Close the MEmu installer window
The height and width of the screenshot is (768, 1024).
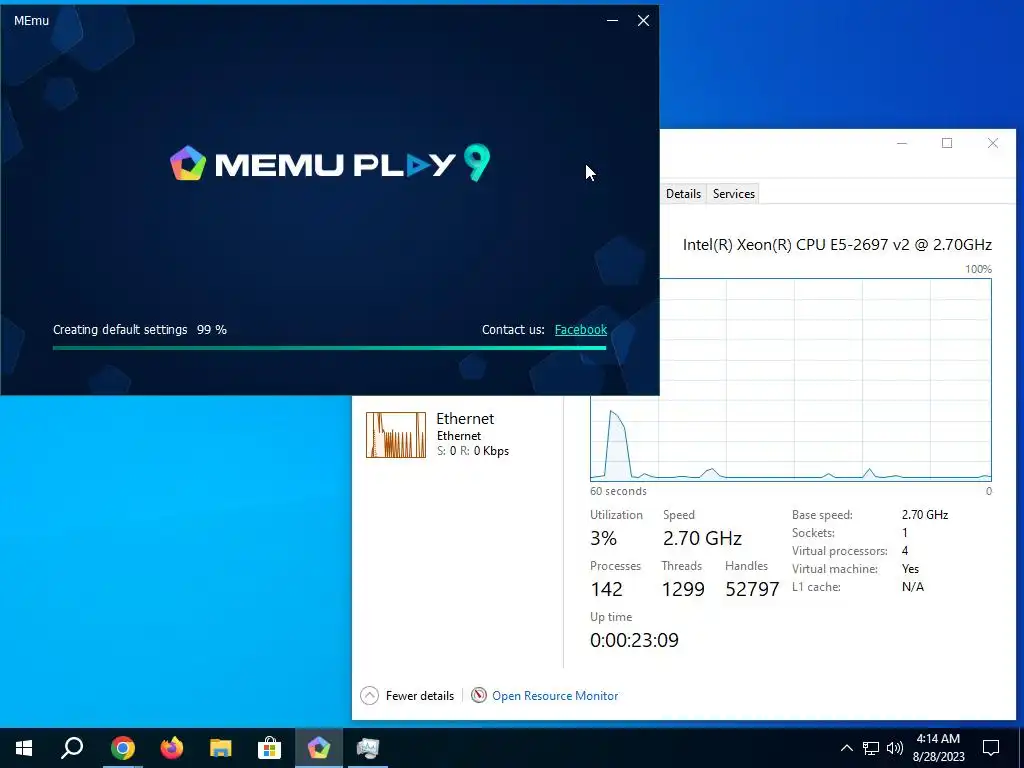pos(643,21)
